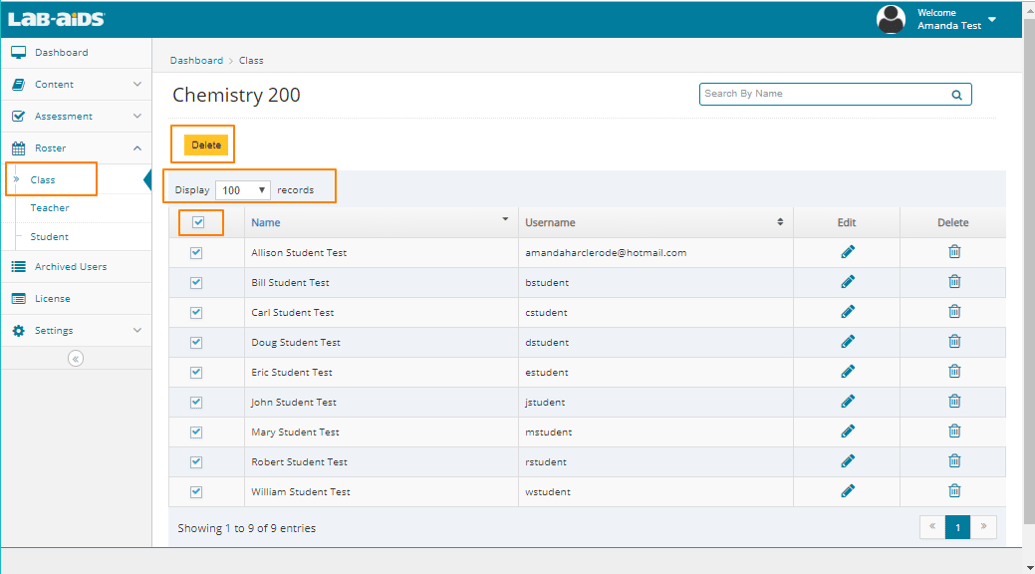The image size is (1035, 574).
Task: Collapse the sidebar with double-arrow icon
Action: (76, 359)
